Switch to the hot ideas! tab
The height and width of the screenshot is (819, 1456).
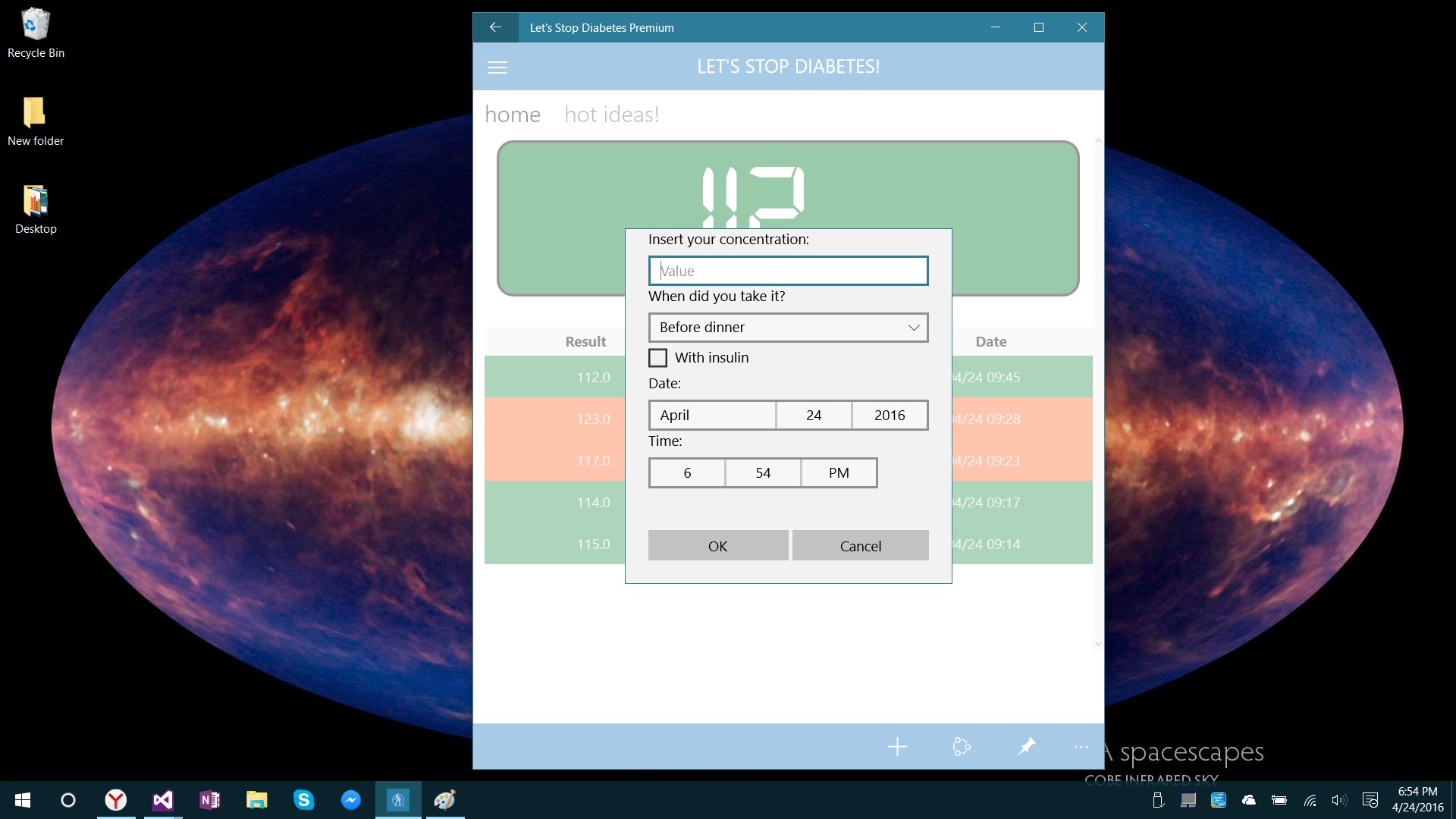click(x=611, y=115)
